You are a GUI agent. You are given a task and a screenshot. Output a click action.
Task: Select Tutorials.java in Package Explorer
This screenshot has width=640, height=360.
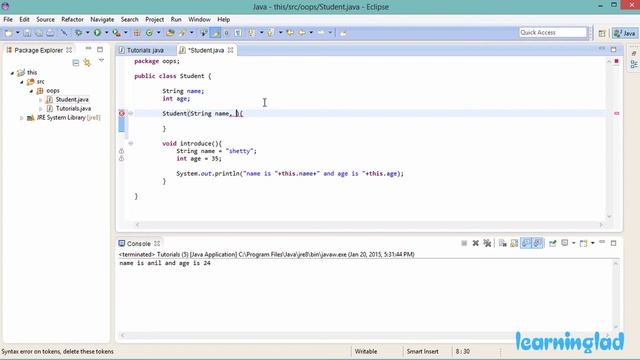(x=73, y=109)
